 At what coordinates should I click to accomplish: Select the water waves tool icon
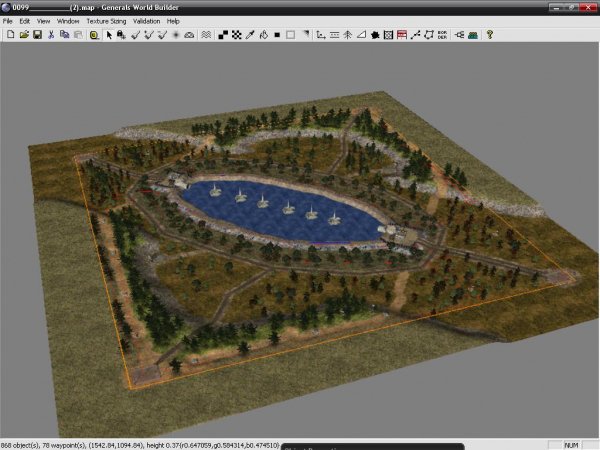pos(206,34)
